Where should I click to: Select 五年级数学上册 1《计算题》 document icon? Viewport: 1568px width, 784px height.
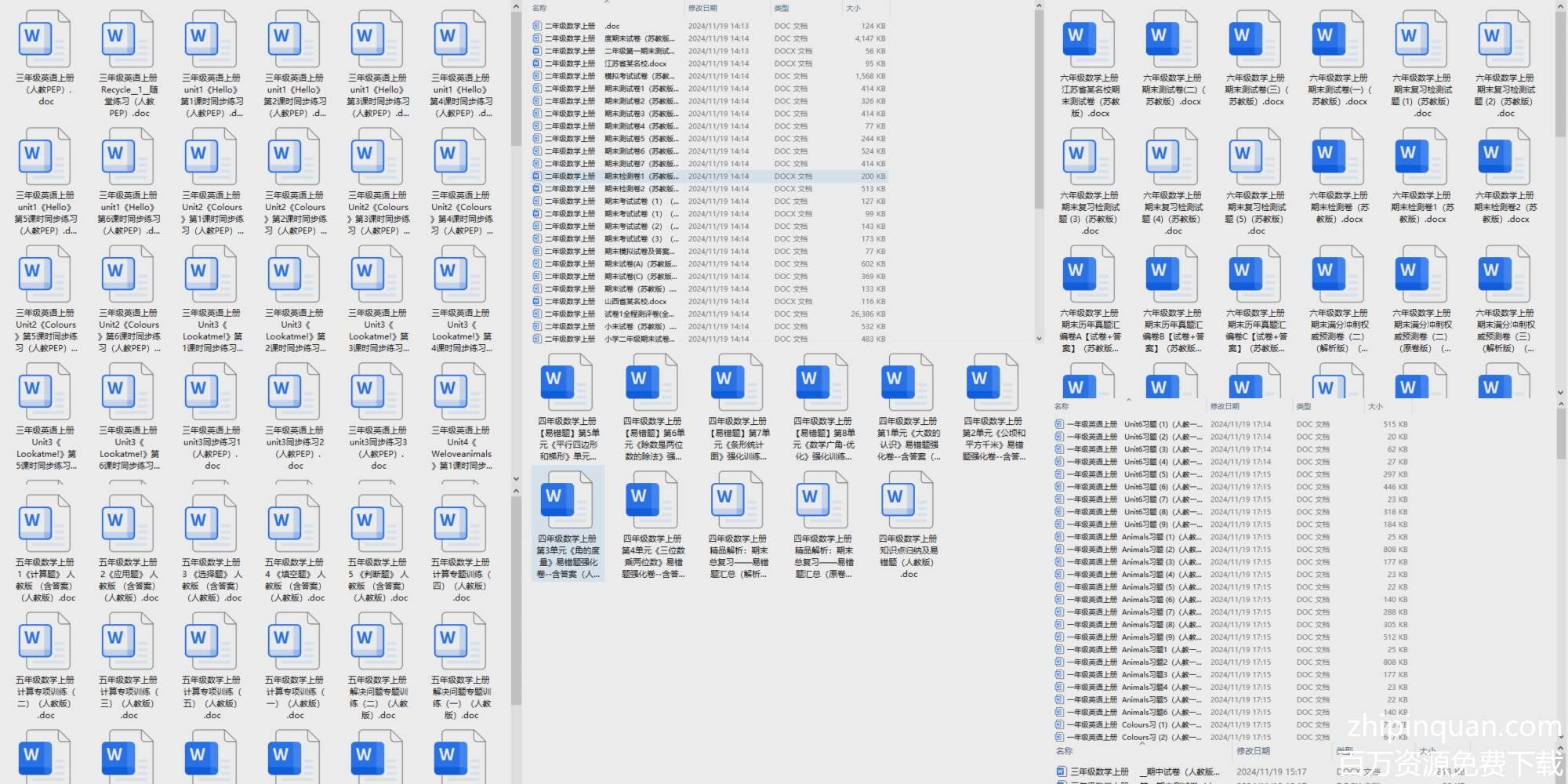point(45,524)
